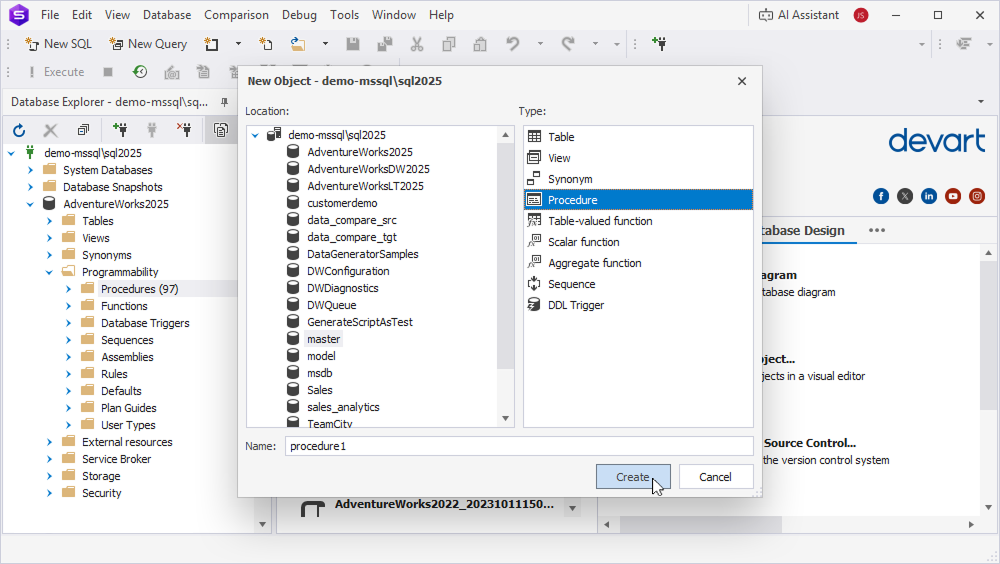Open Devart Facebook page icon

click(x=881, y=197)
